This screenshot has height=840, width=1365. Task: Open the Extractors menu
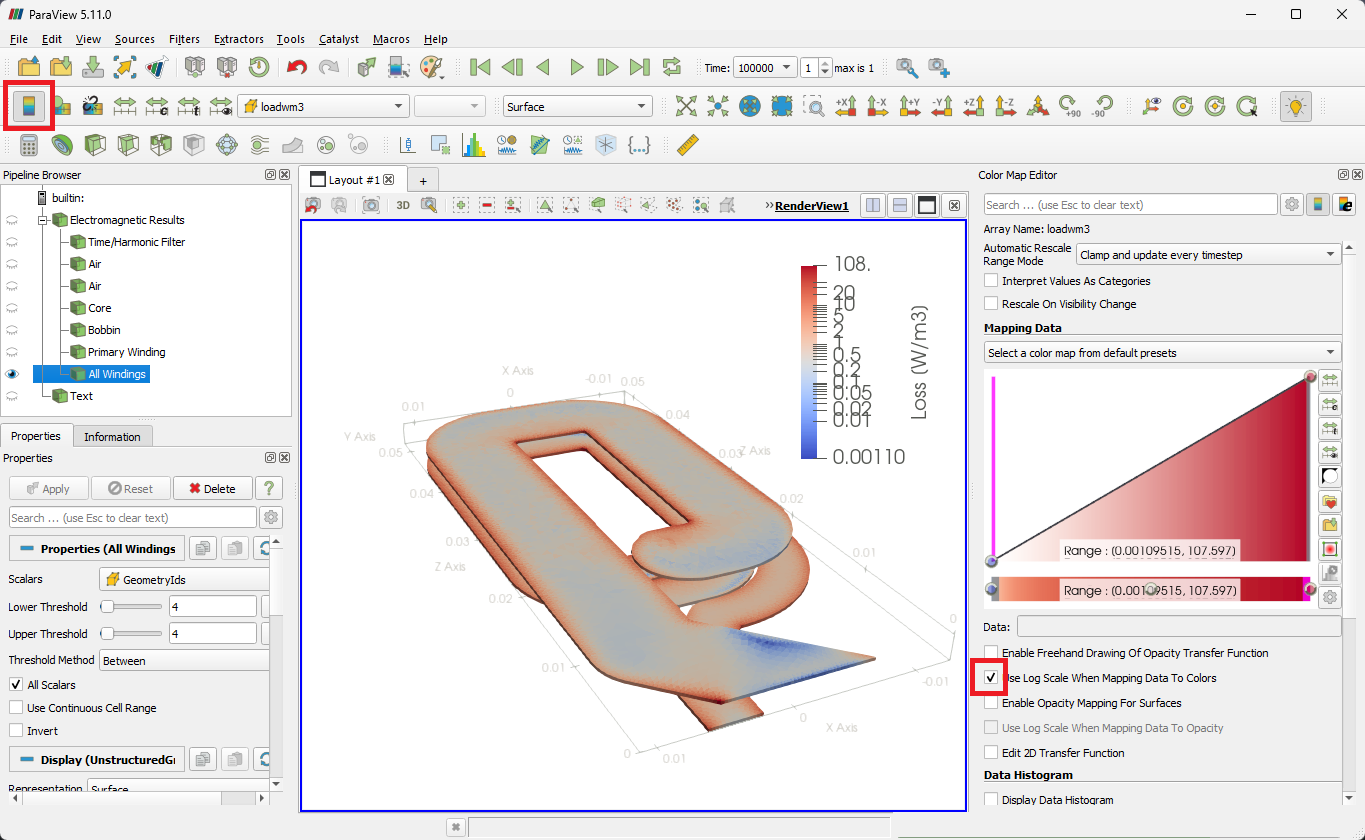[239, 39]
